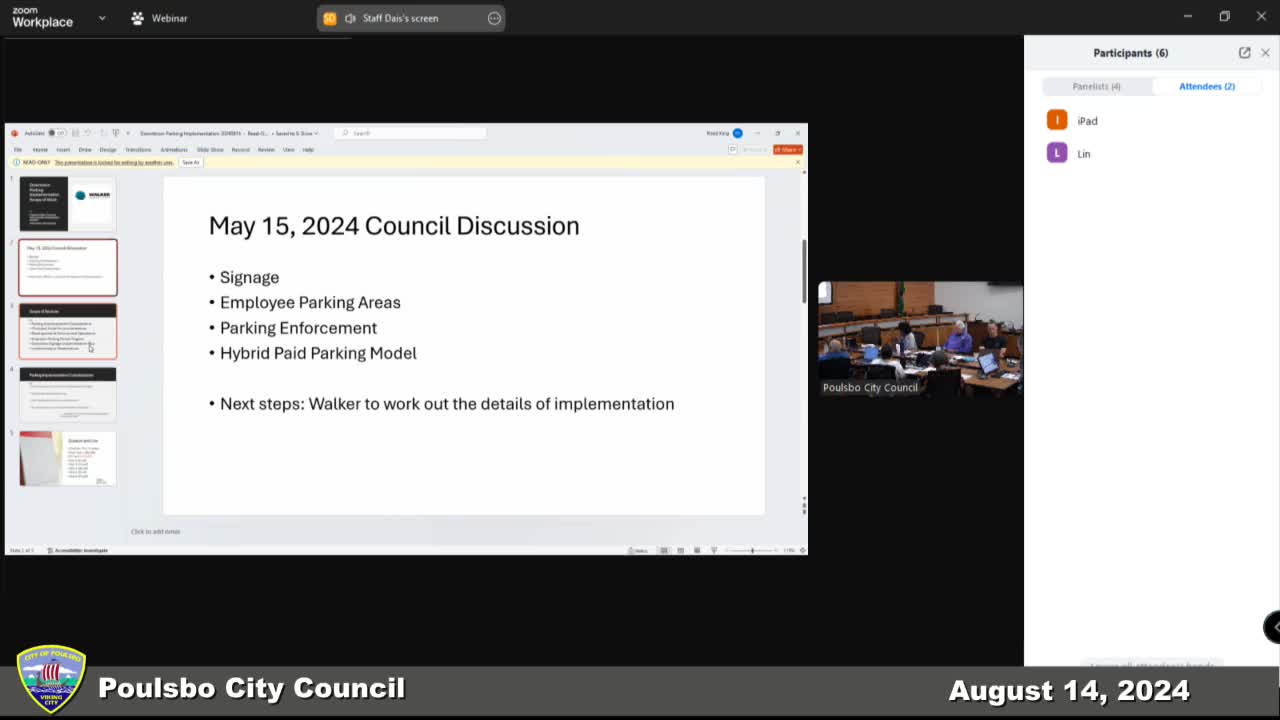Start Slide Show from the status bar icon
The image size is (1280, 720).
(x=714, y=549)
